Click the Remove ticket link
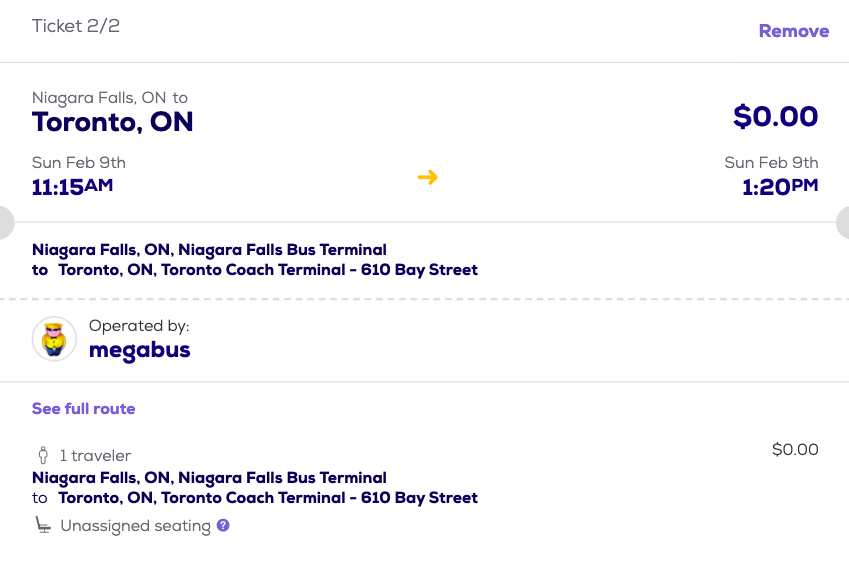 (793, 31)
